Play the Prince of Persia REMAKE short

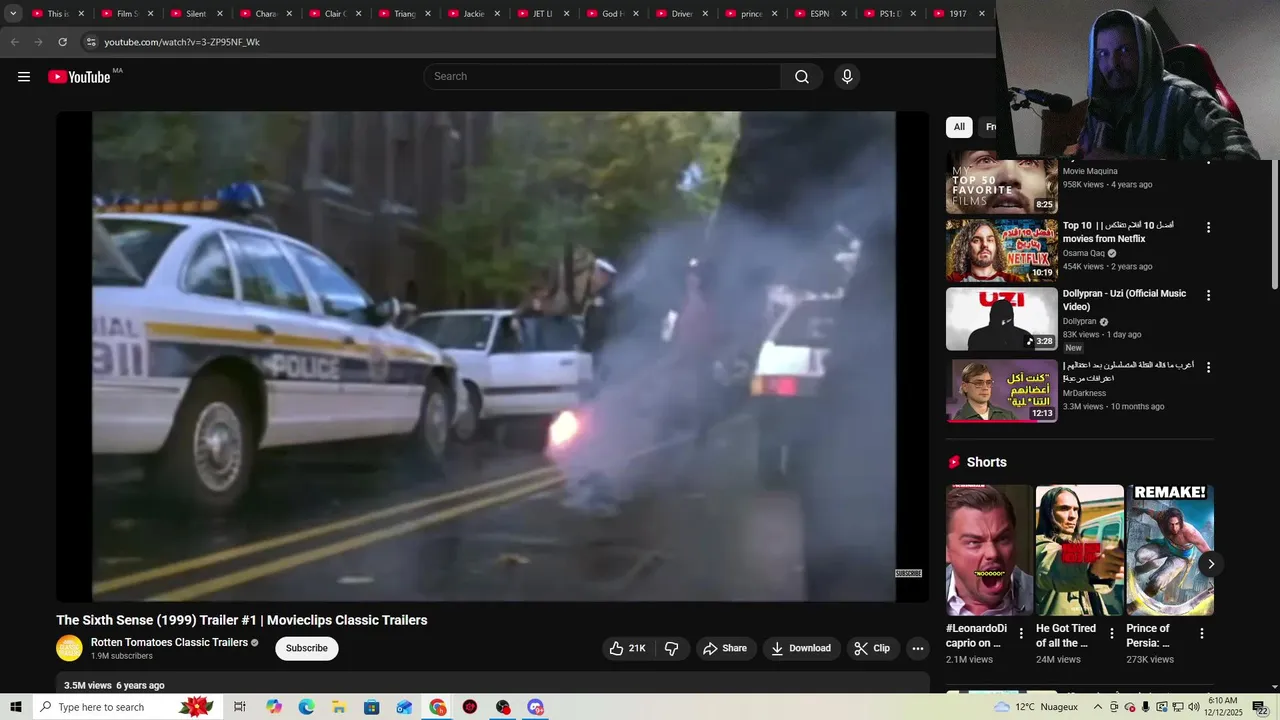point(1170,550)
